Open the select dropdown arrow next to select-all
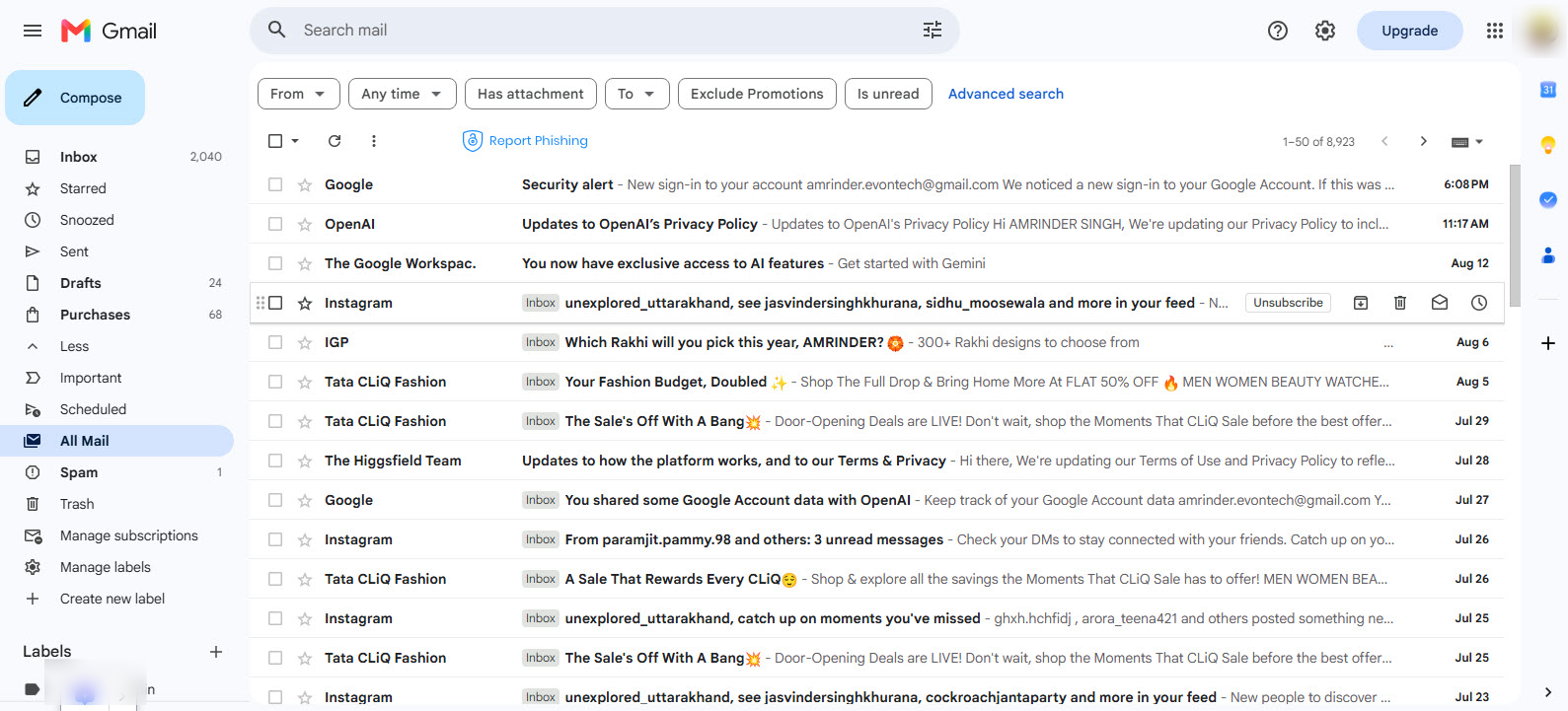The width and height of the screenshot is (1568, 711). (295, 141)
